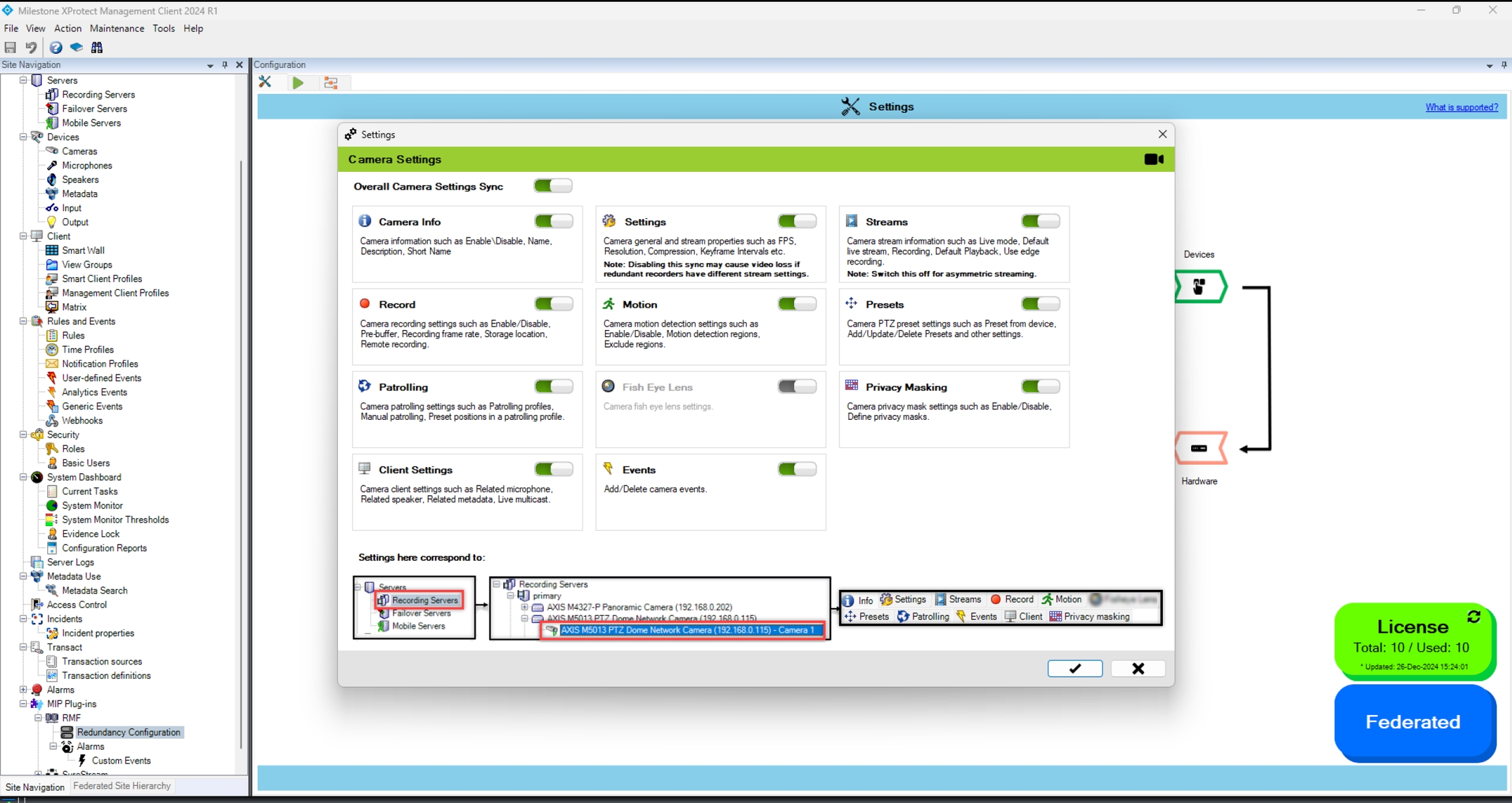Disable the Streams sync toggle
The image size is (1512, 803).
pyautogui.click(x=1040, y=222)
